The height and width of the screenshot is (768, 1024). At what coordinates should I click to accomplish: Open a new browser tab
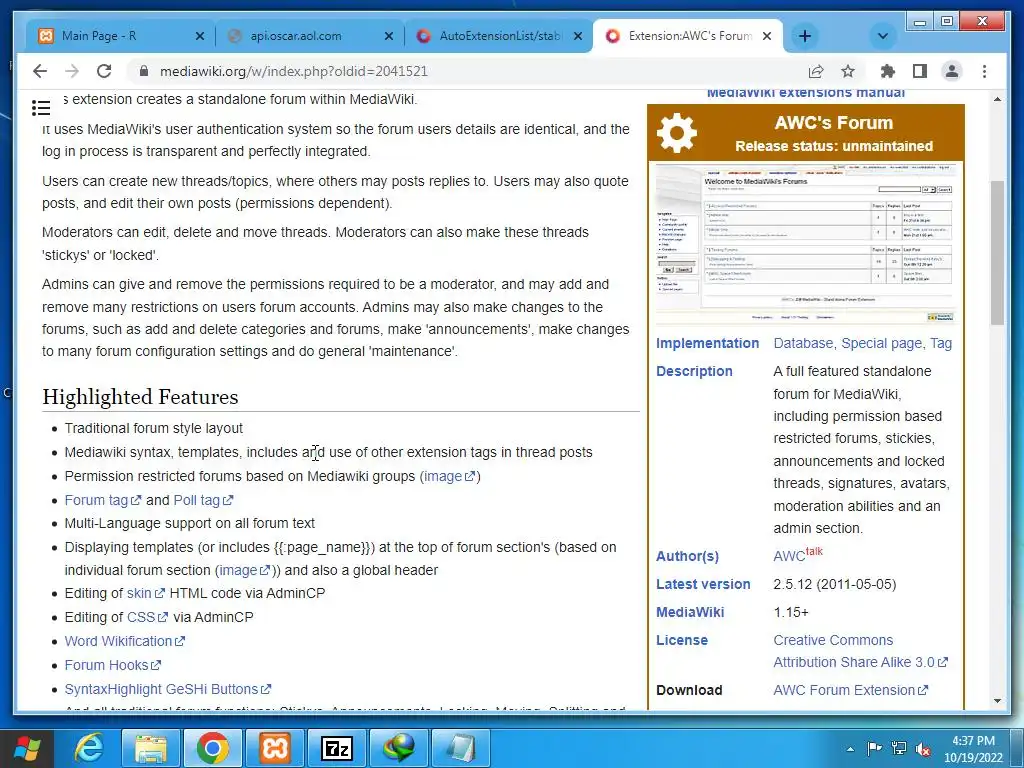pos(805,36)
